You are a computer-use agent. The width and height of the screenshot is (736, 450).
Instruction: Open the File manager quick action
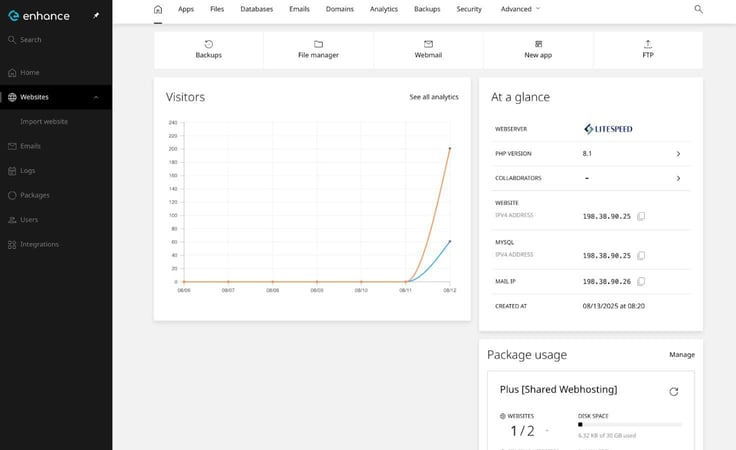318,50
